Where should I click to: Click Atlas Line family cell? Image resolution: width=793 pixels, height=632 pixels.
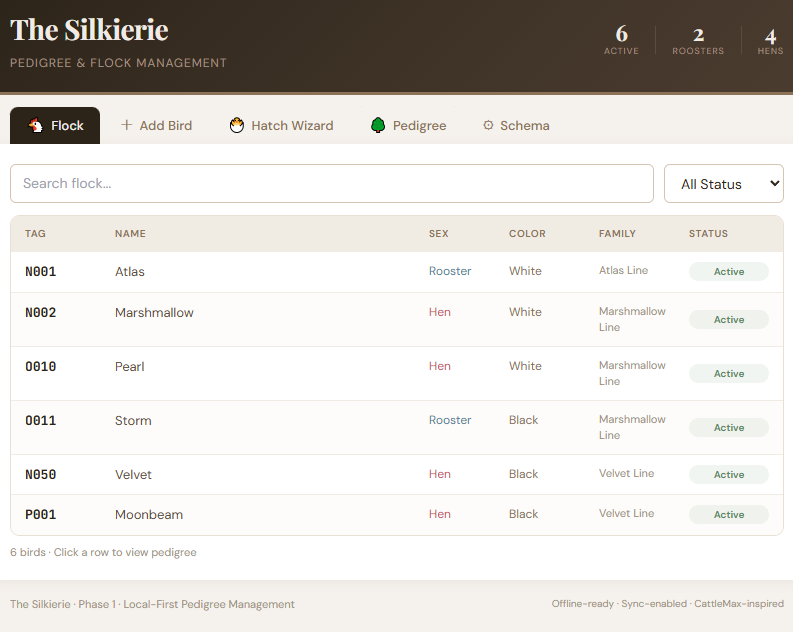(x=624, y=270)
